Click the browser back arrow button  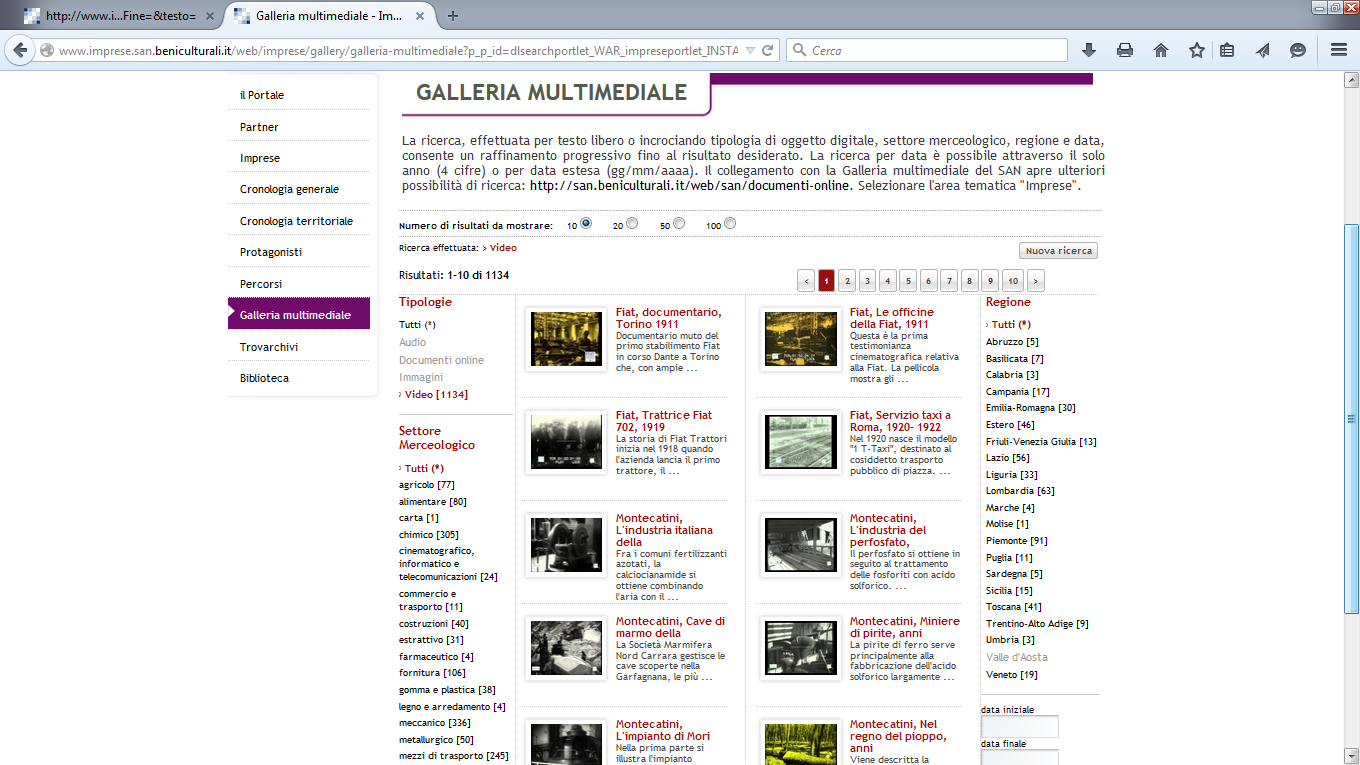(20, 50)
